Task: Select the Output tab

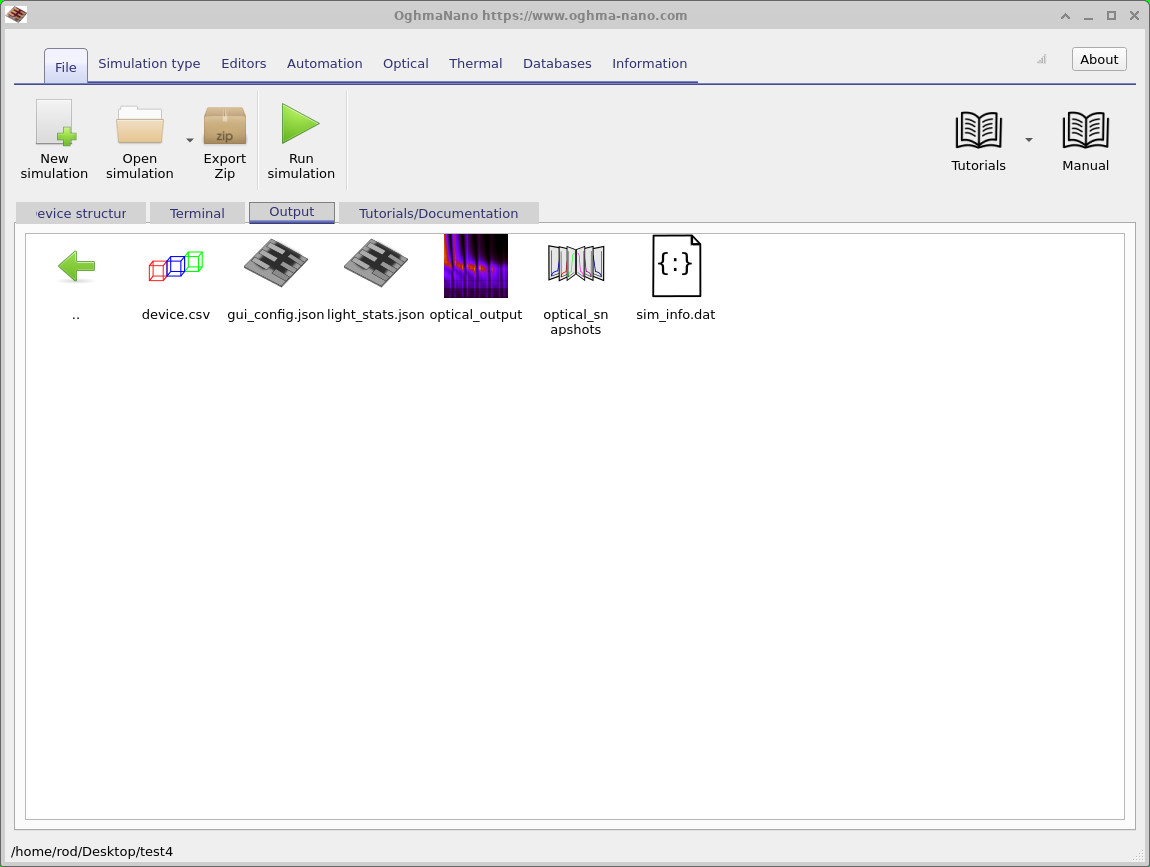Action: (x=292, y=212)
